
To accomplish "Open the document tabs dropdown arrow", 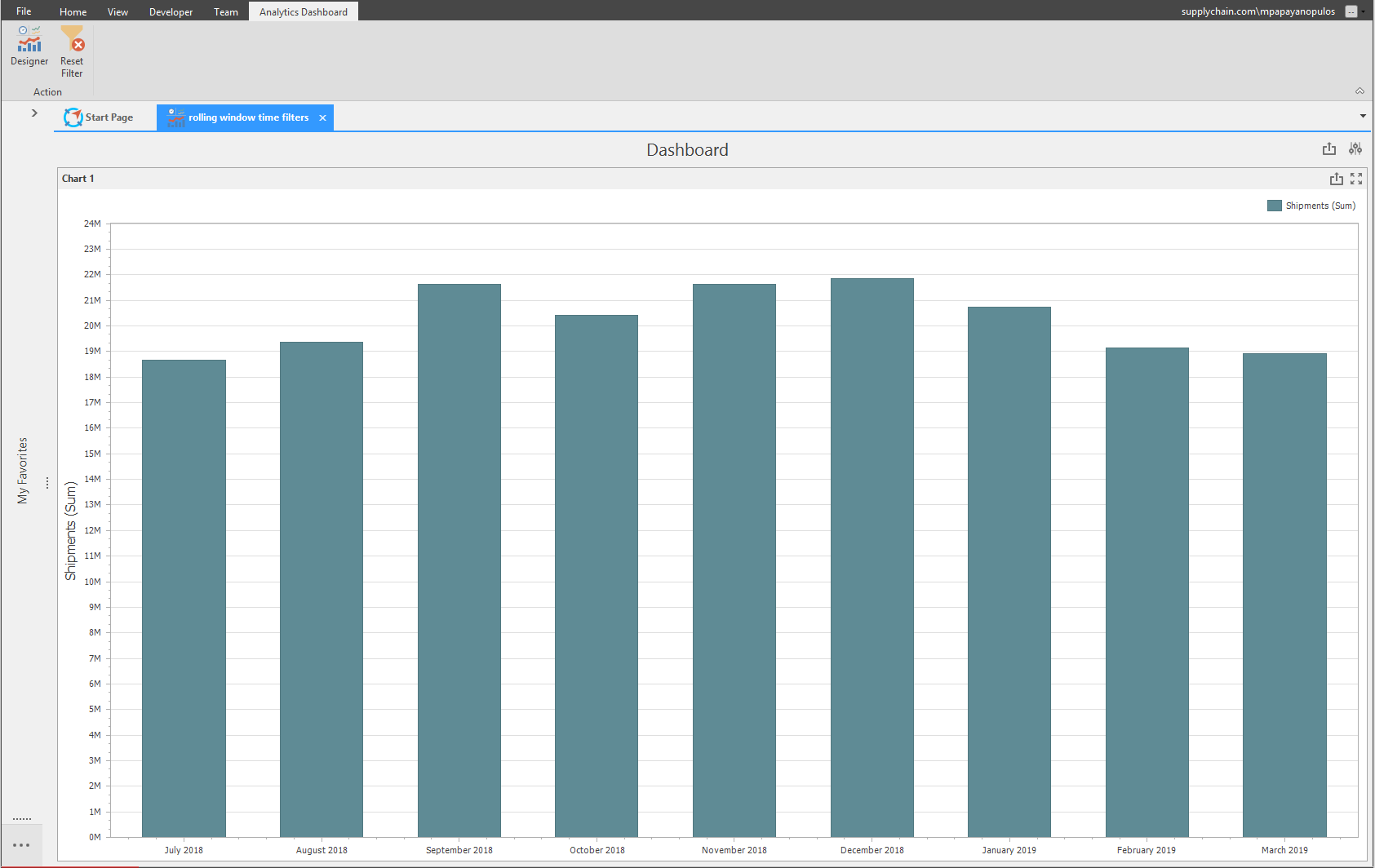I will [x=1363, y=116].
